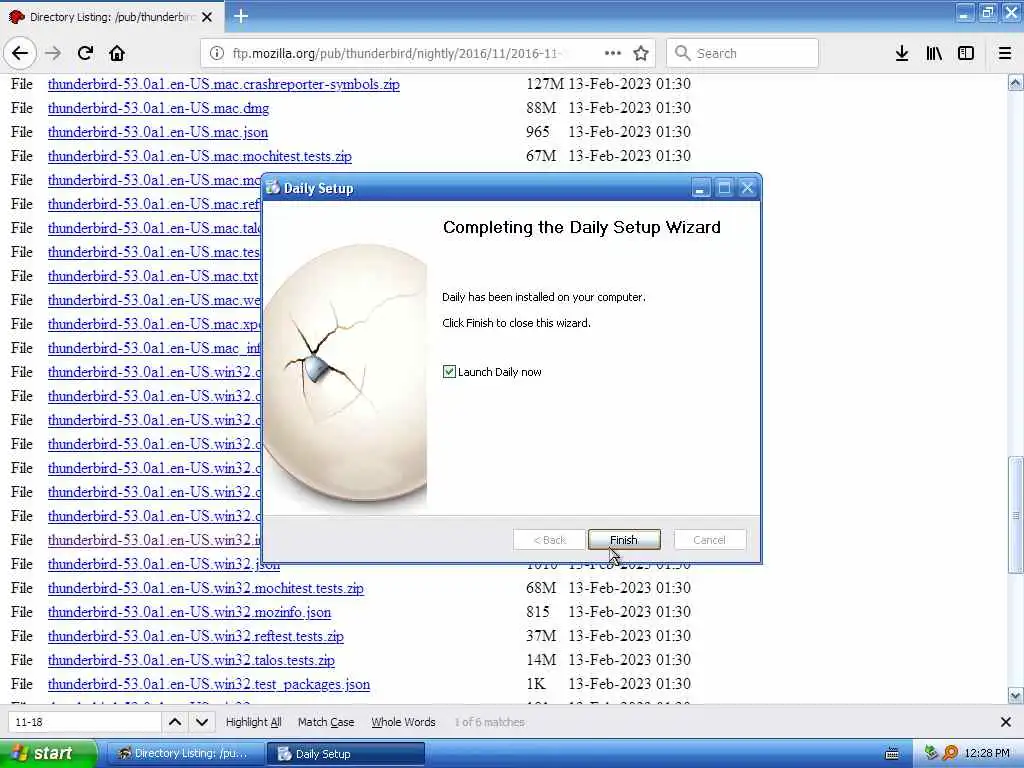Jump to next find match arrow
Image resolution: width=1024 pixels, height=768 pixels.
[202, 722]
